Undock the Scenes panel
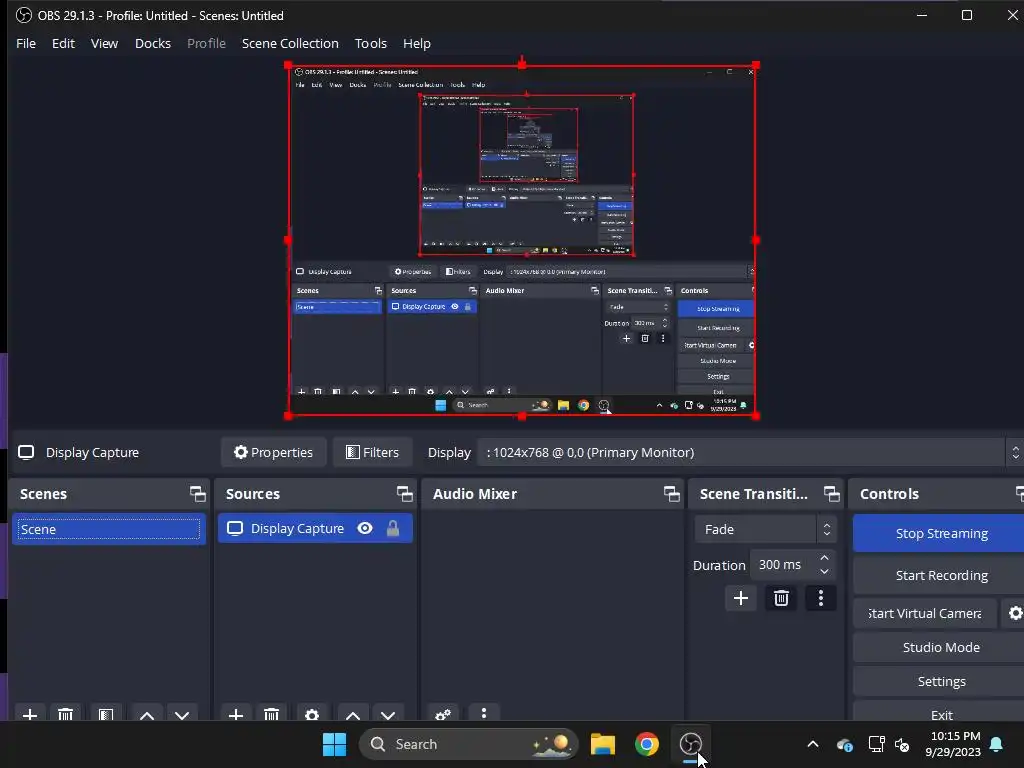This screenshot has height=768, width=1024. tap(197, 494)
